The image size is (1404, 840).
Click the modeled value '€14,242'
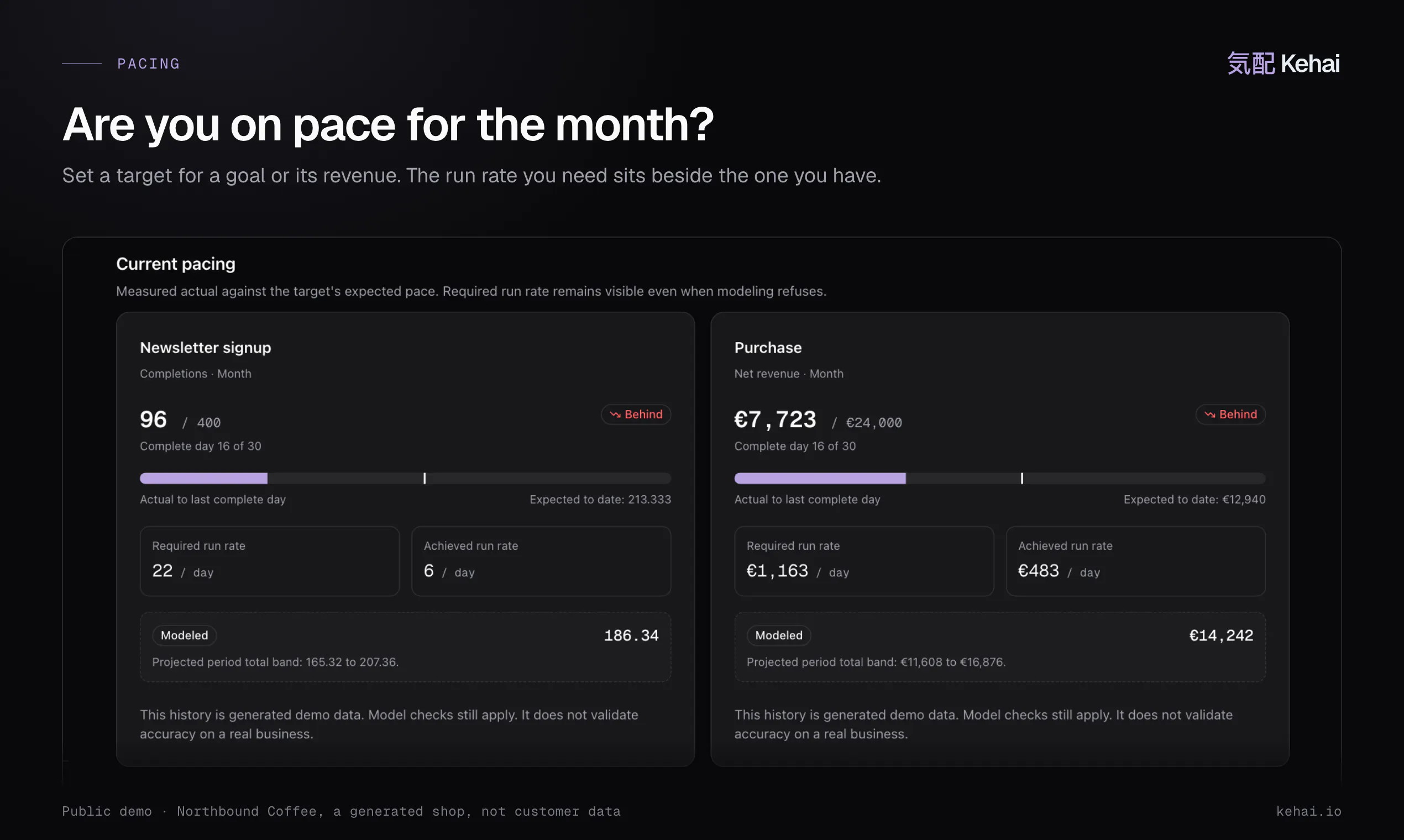[1221, 636]
